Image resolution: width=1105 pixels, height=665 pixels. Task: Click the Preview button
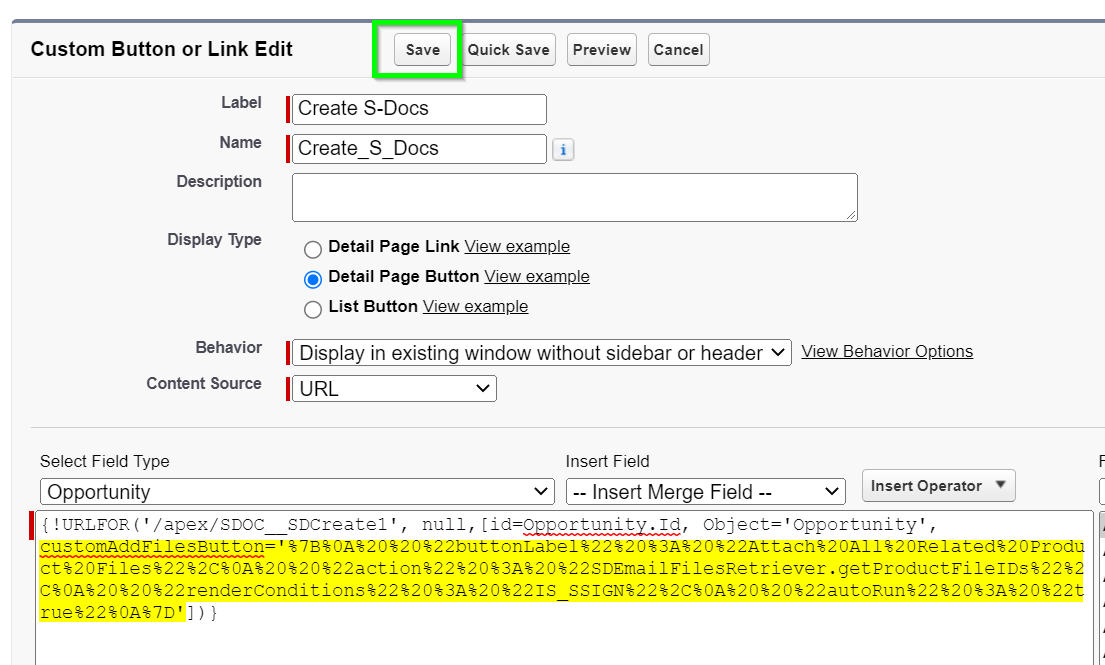602,50
